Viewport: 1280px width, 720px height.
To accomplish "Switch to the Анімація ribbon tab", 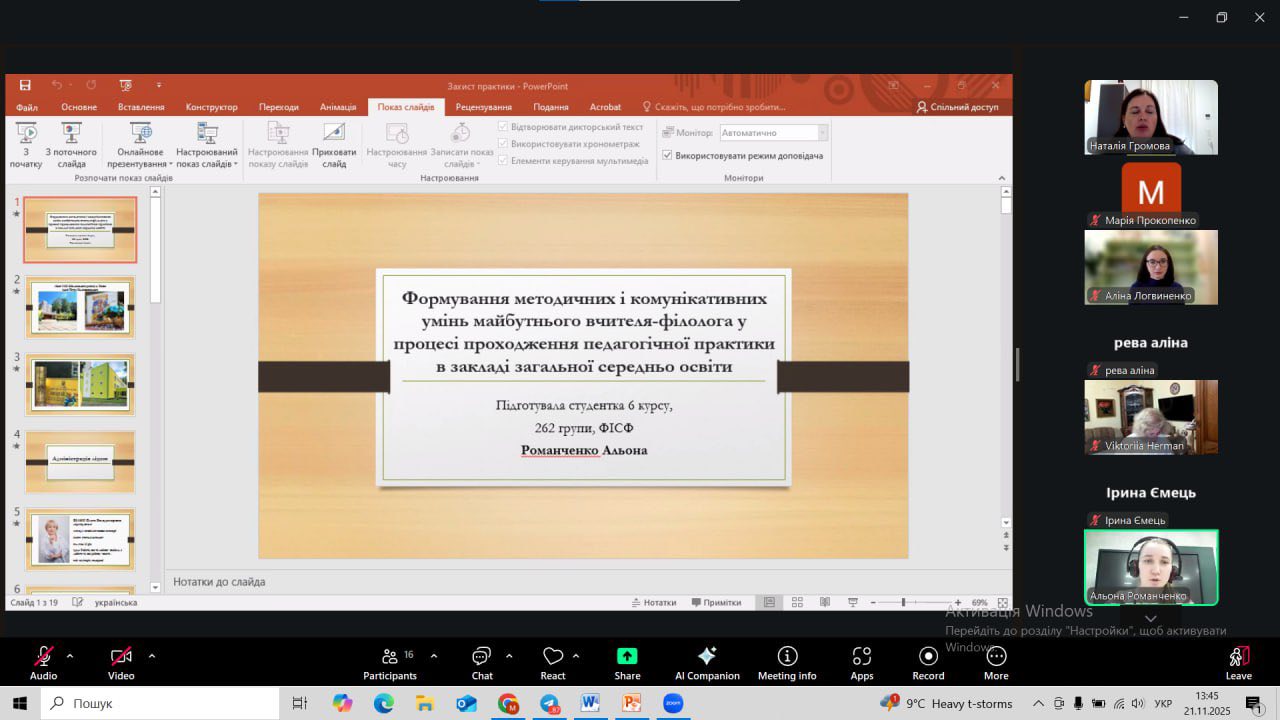I will point(338,107).
